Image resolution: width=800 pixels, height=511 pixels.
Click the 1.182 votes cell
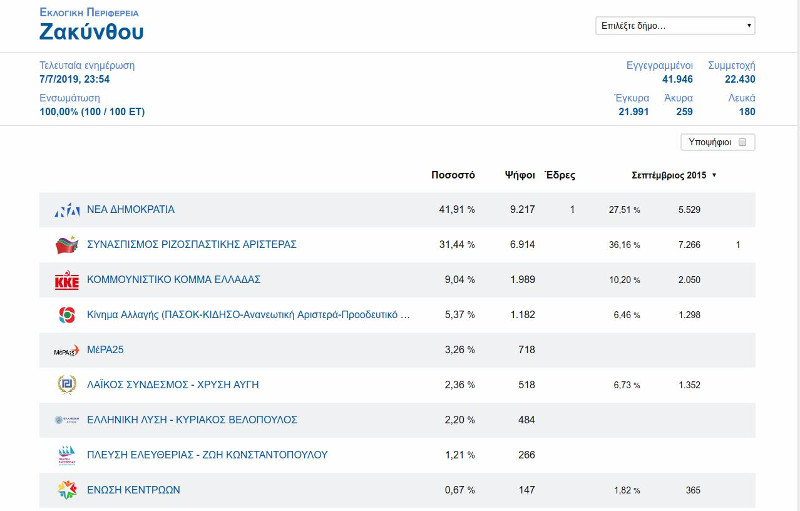click(522, 315)
